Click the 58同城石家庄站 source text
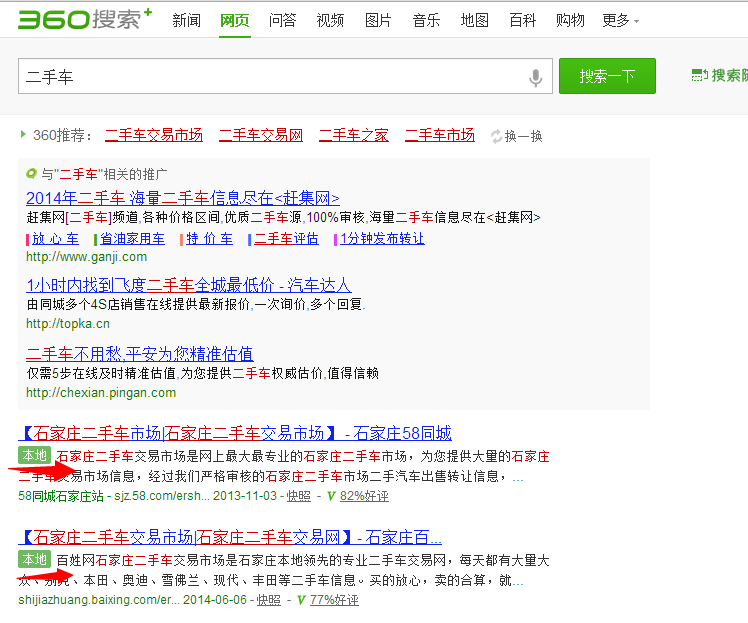This screenshot has height=623, width=748. point(61,496)
